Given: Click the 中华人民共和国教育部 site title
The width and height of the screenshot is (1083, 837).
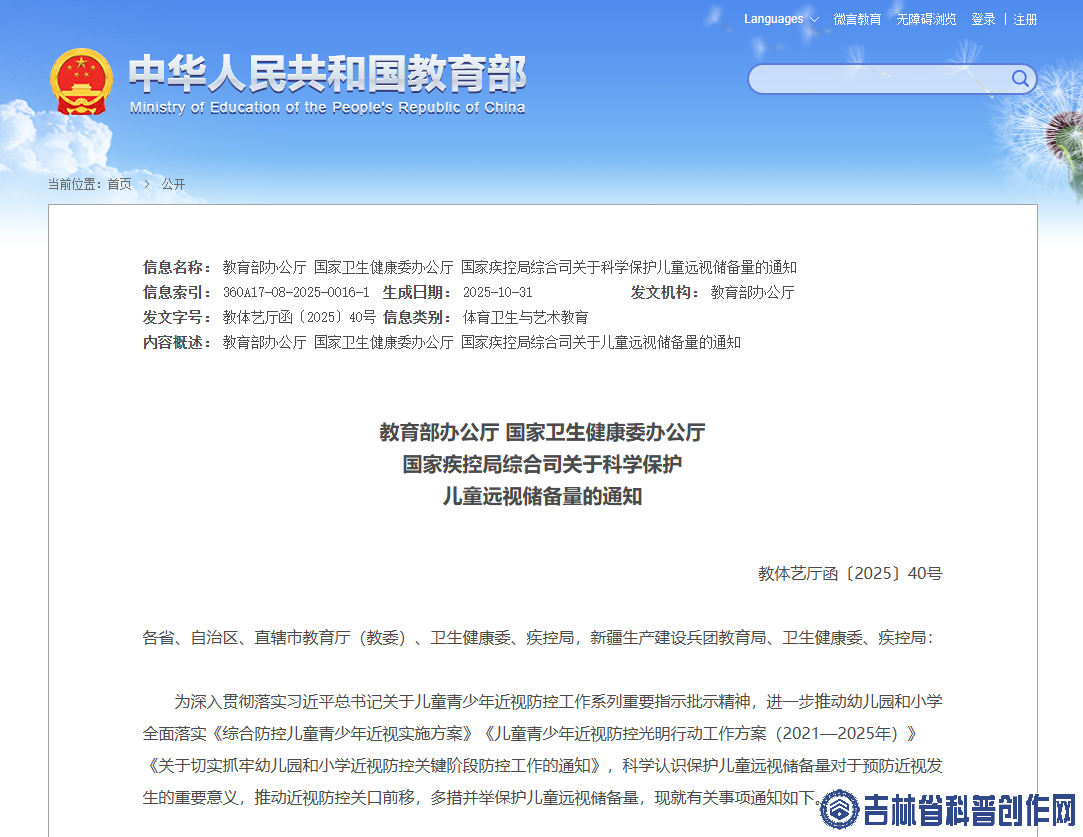Looking at the screenshot, I should tap(327, 75).
